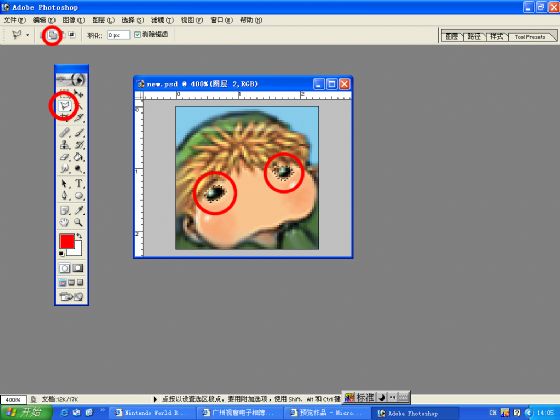
Task: Select the Paint Bucket tool
Action: (79, 156)
